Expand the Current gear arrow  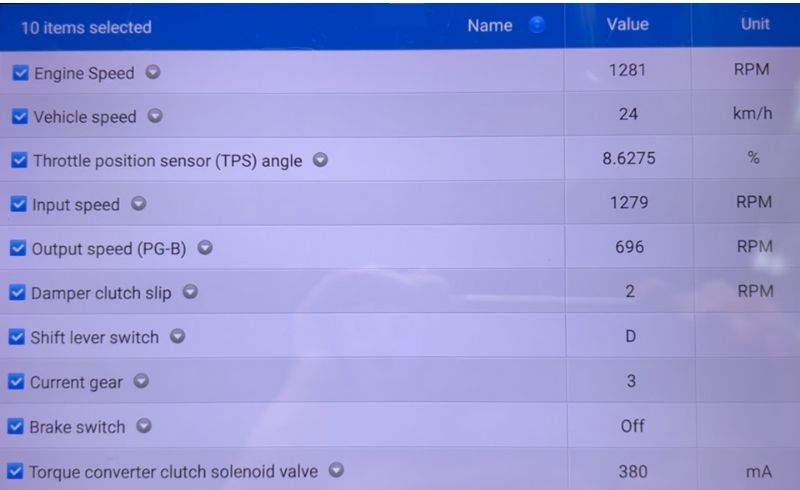[x=141, y=381]
